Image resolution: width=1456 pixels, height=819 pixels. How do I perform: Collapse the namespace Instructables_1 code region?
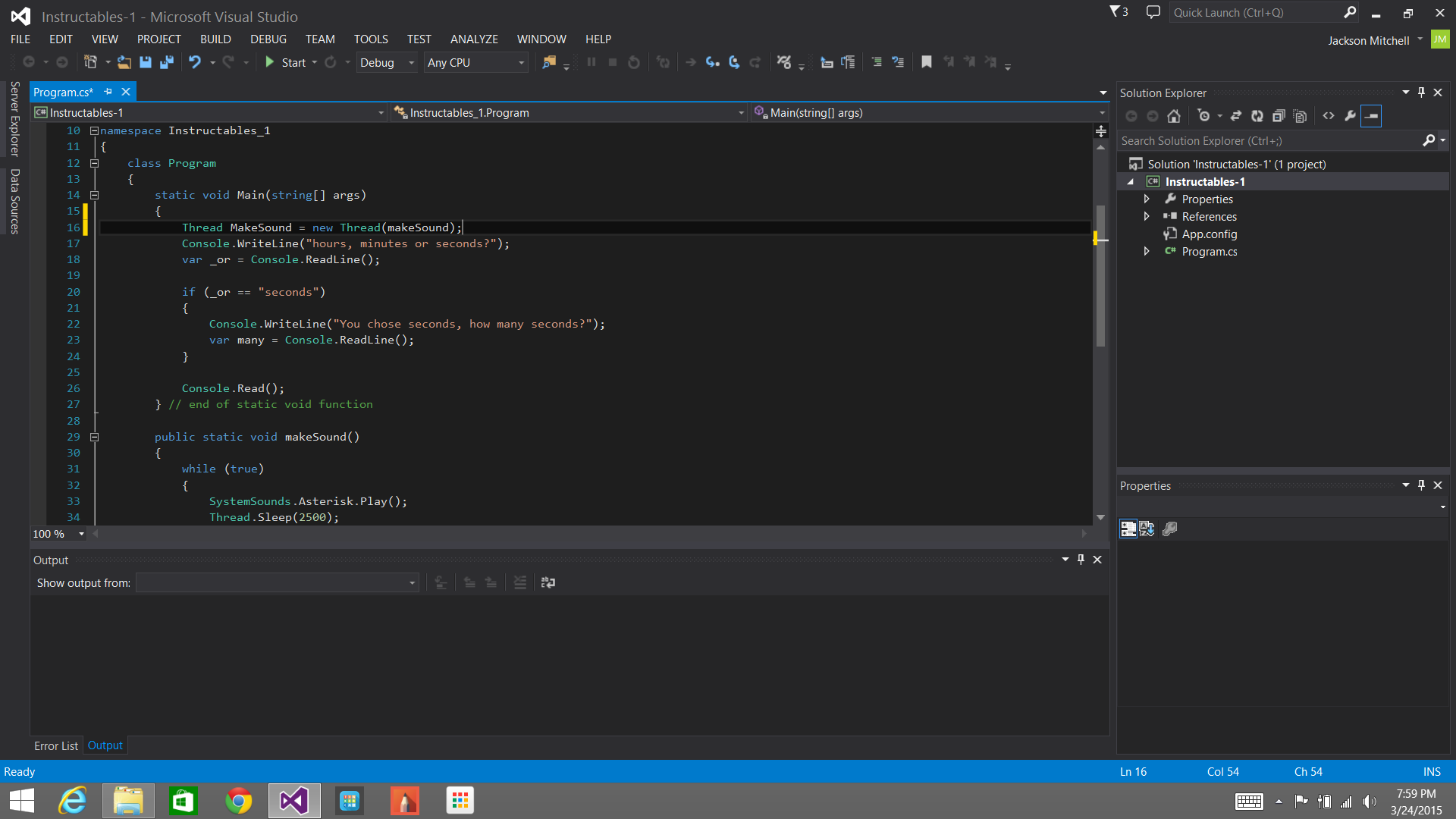coord(95,130)
